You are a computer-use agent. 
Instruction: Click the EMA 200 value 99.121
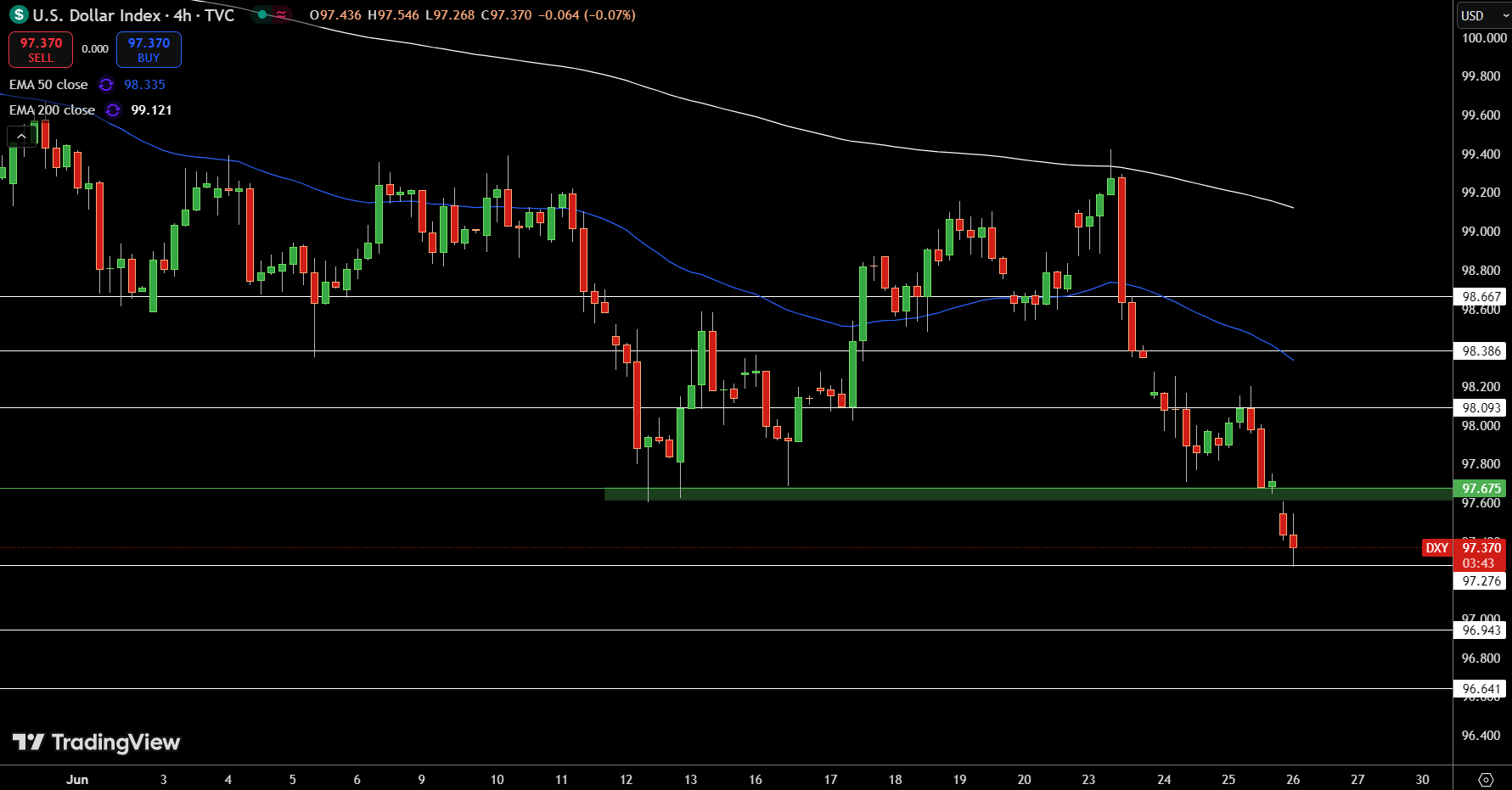(151, 110)
